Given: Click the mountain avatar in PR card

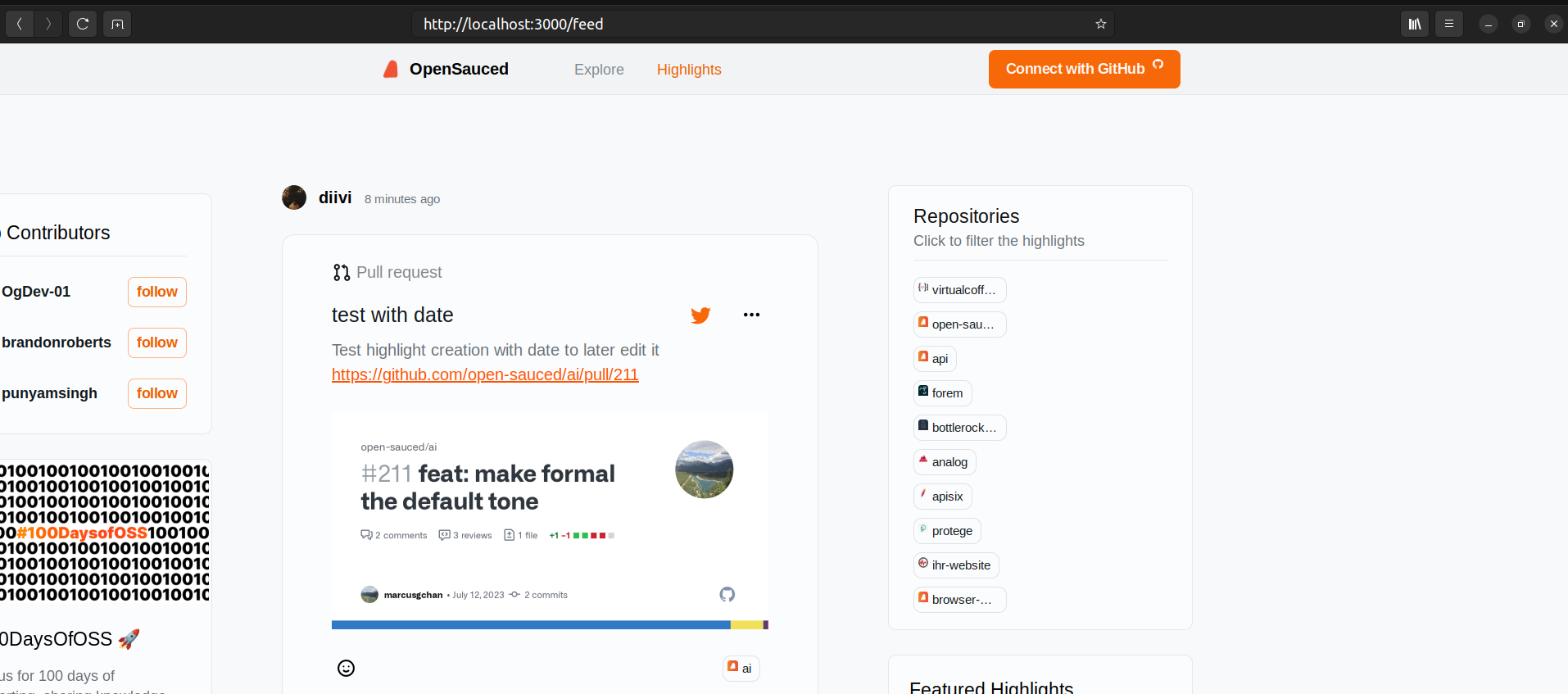Looking at the screenshot, I should click(704, 469).
